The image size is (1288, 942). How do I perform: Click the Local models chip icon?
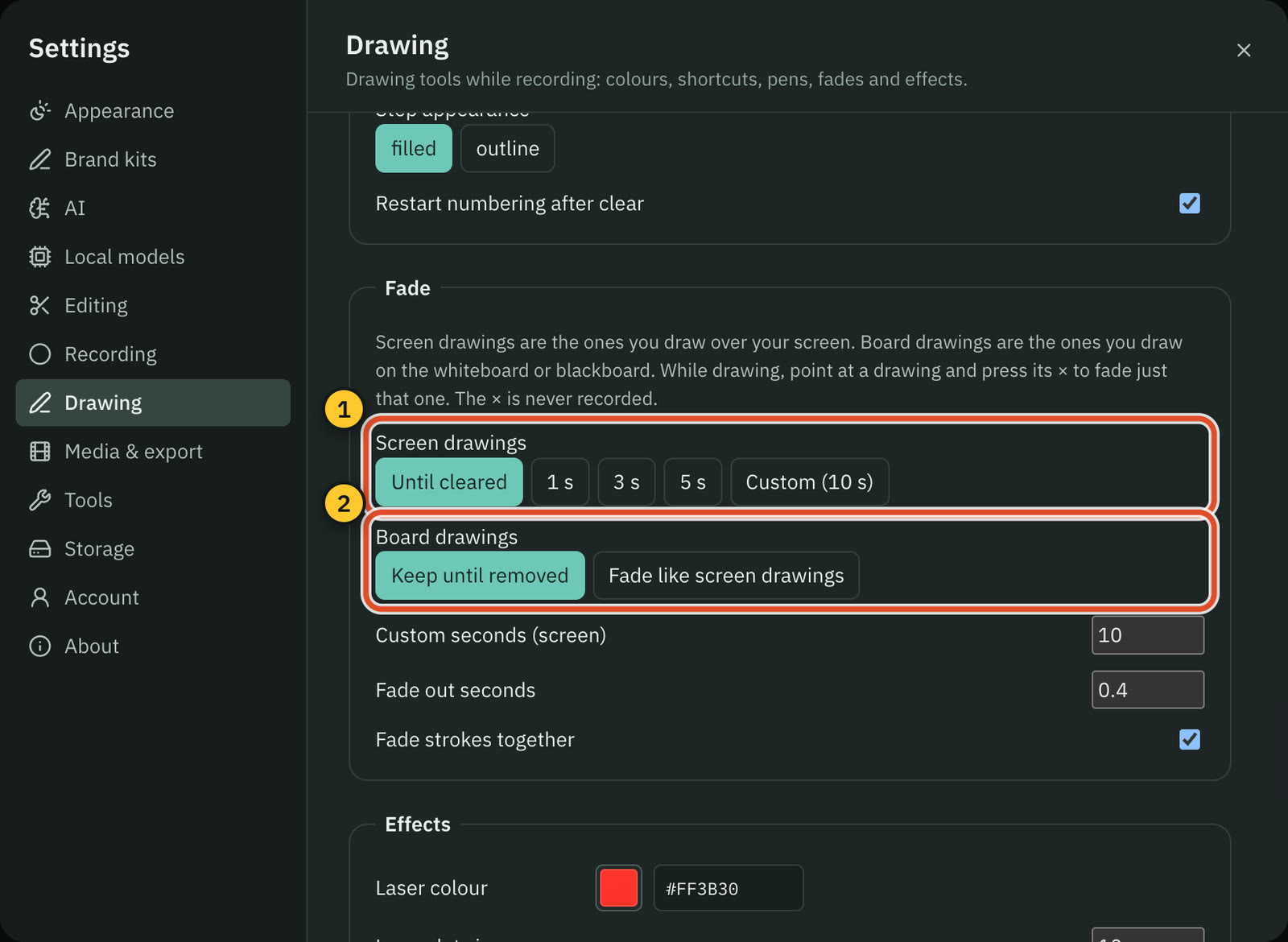pyautogui.click(x=40, y=257)
